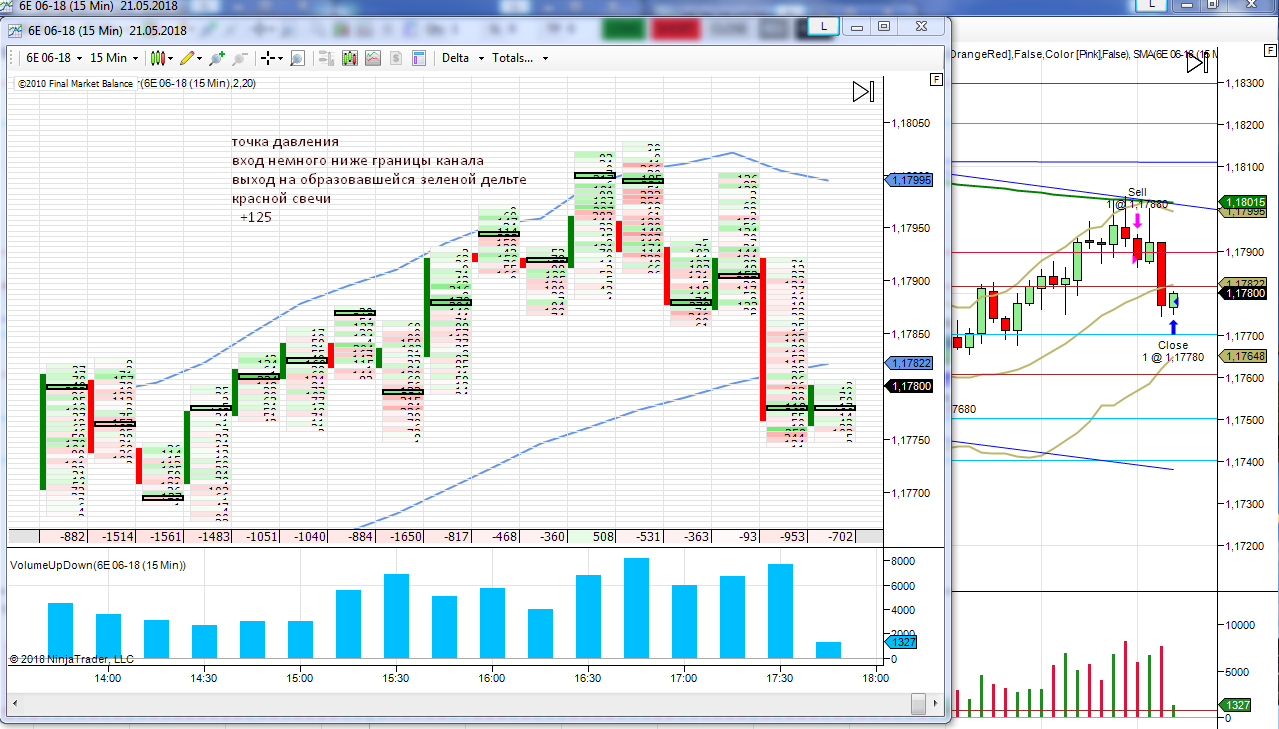The image size is (1279, 729).
Task: Click the F button on back chart
Action: pyautogui.click(x=1270, y=50)
